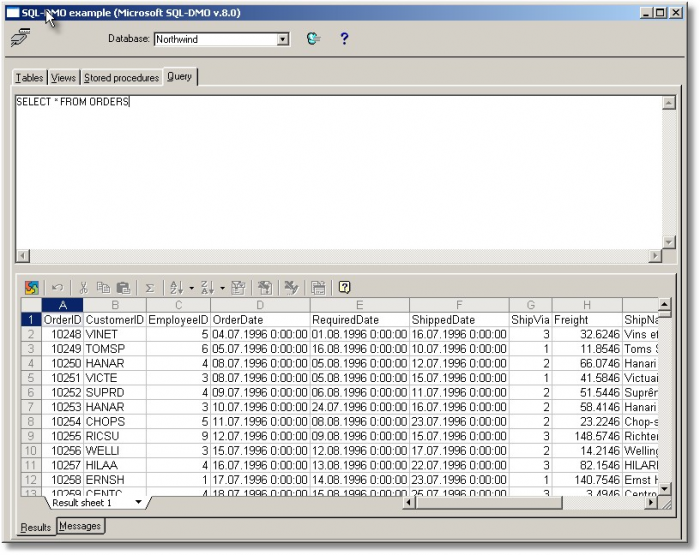Switch to the Tables tab
The height and width of the screenshot is (555, 700).
click(x=29, y=78)
